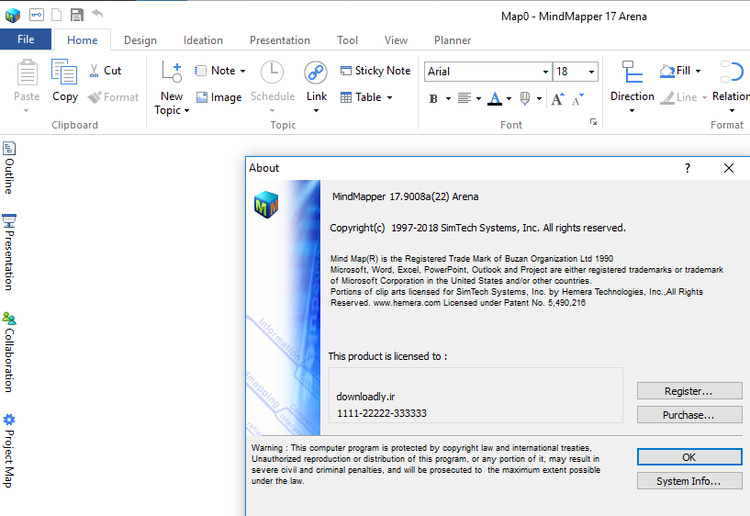The height and width of the screenshot is (516, 750).
Task: Open the Ideation tab
Action: pos(203,40)
